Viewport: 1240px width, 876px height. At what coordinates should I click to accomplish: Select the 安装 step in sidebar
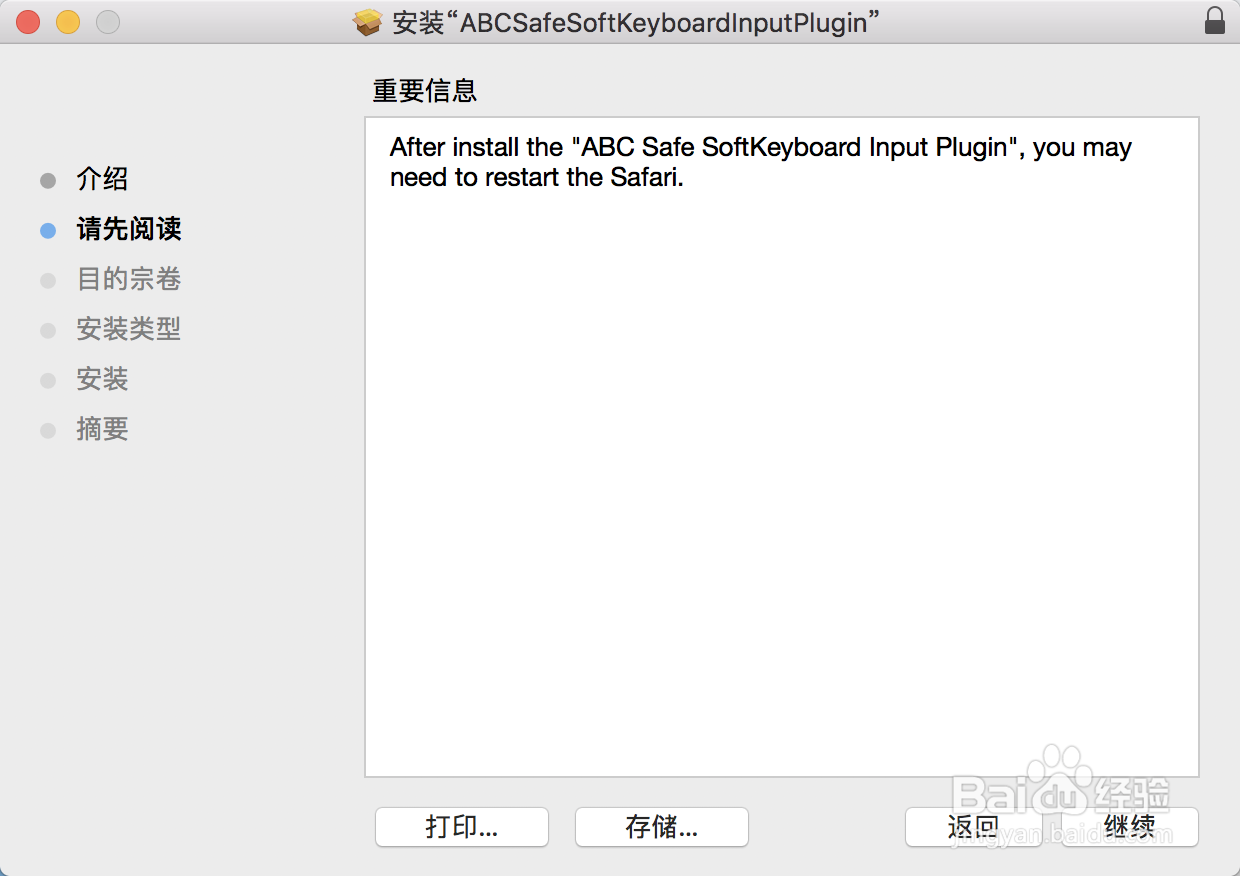pos(102,380)
